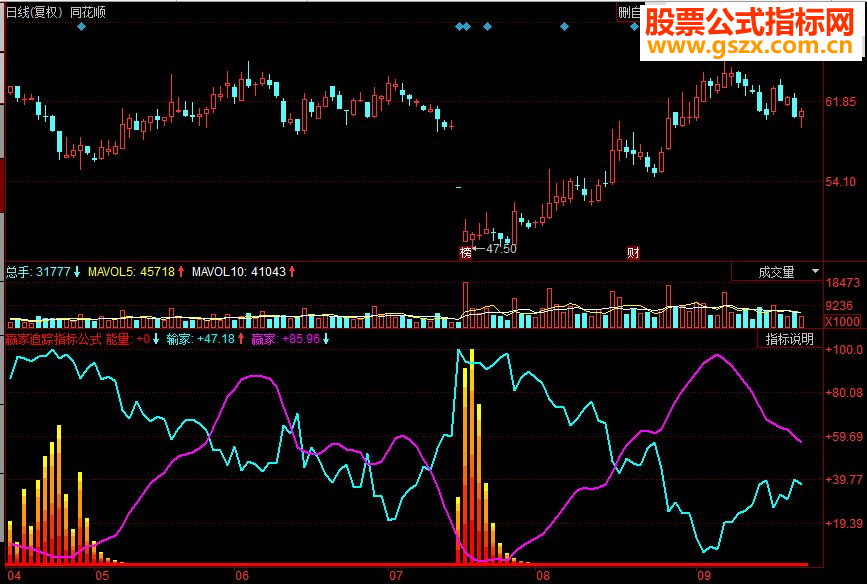Click the 61.85 price axis label
Image resolution: width=867 pixels, height=584 pixels.
[840, 102]
